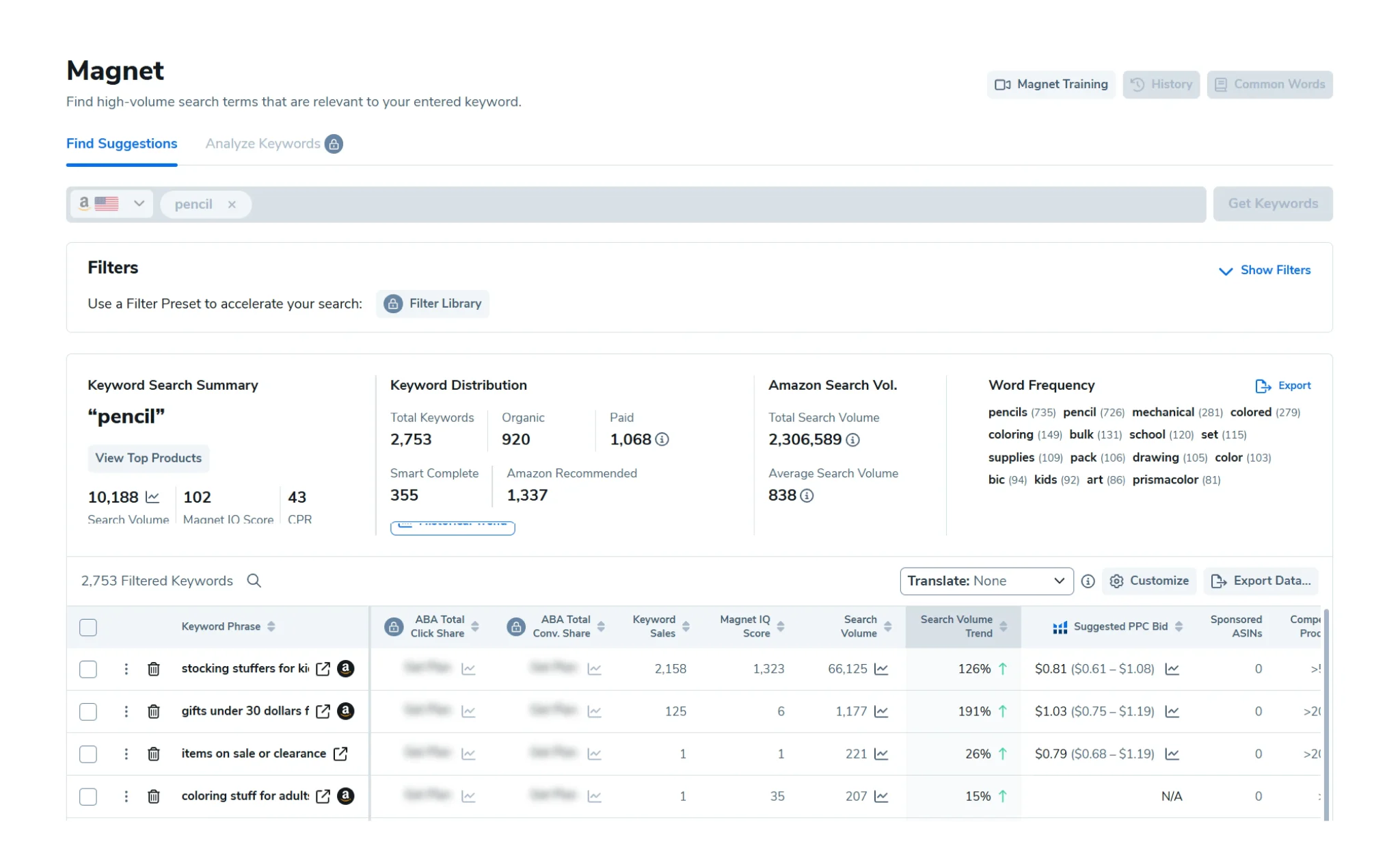The height and width of the screenshot is (861, 1400).
Task: Open stocking stuffers keyword in external link
Action: coord(323,669)
